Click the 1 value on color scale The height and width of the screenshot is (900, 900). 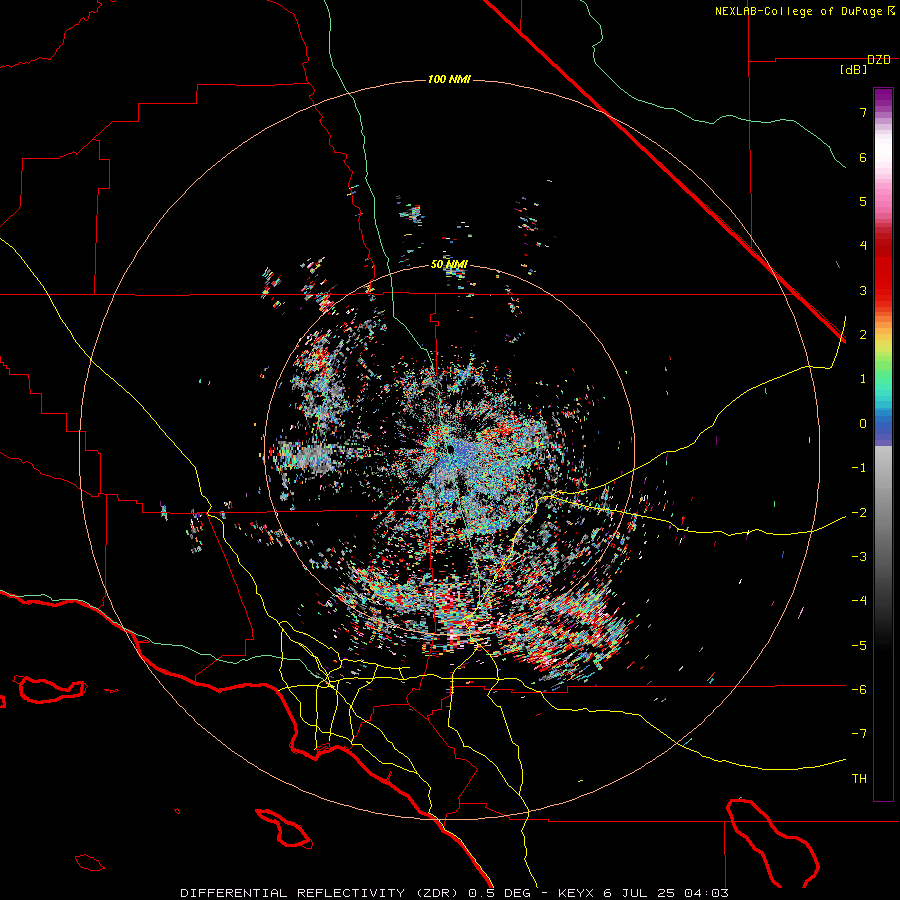coord(863,379)
